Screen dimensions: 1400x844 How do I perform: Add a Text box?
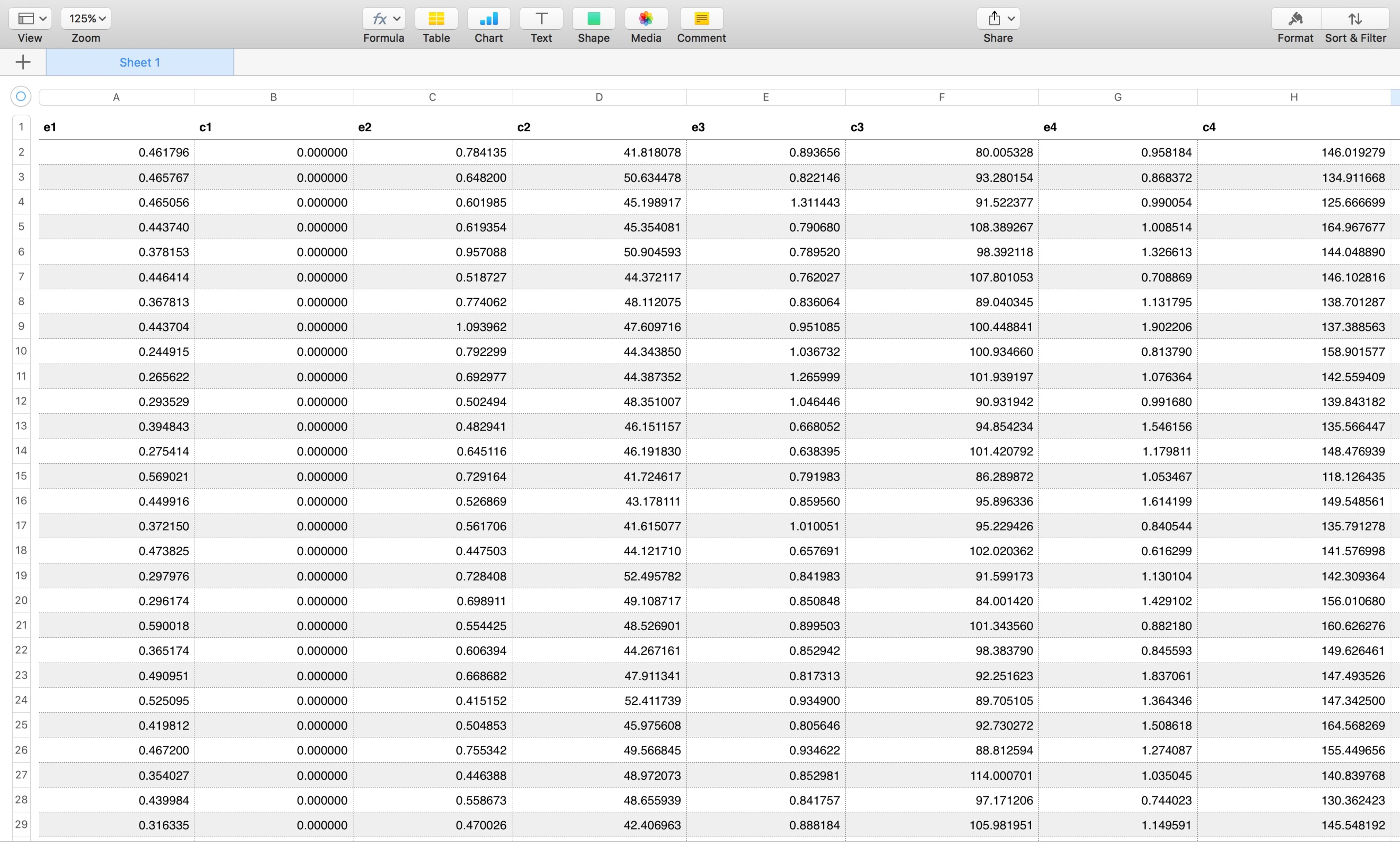541,19
